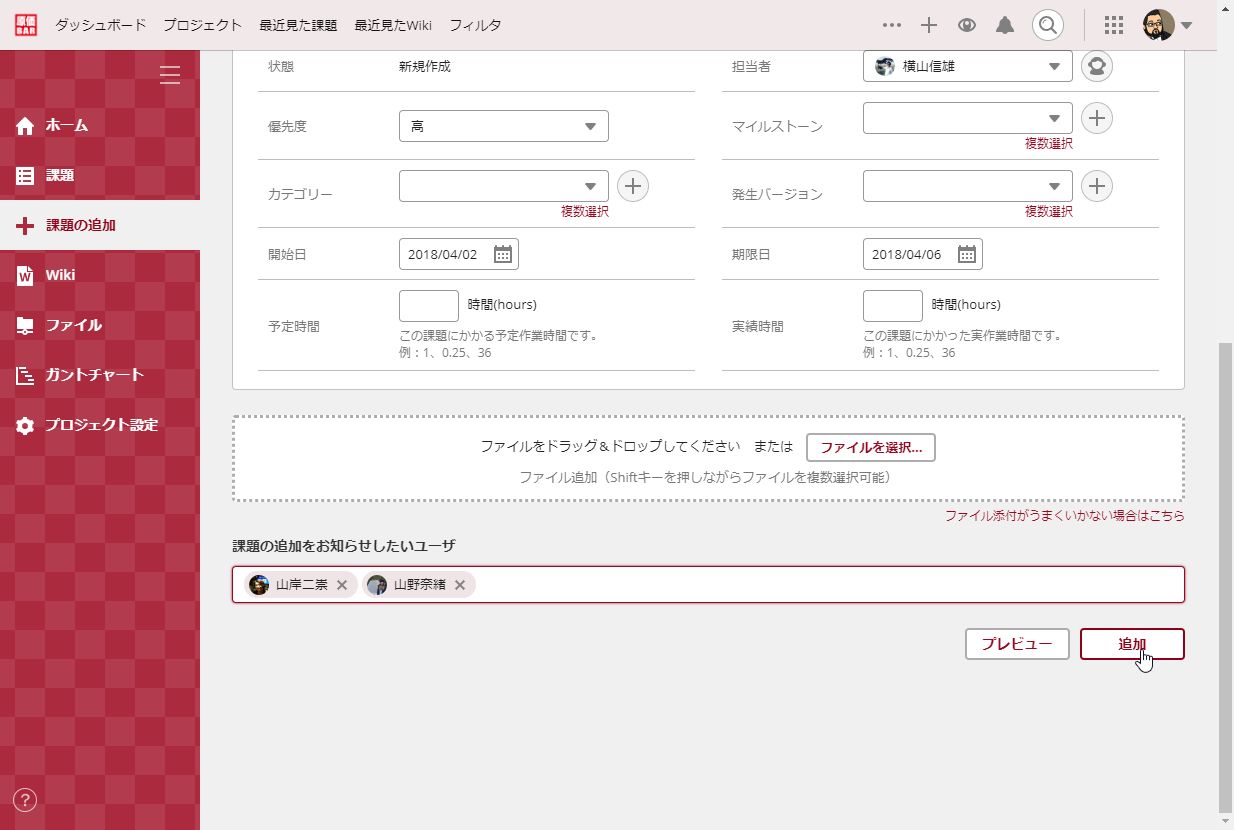Click assign-to-myself icon beside 担当者
Screen dimensions: 1234x830
tap(1097, 66)
